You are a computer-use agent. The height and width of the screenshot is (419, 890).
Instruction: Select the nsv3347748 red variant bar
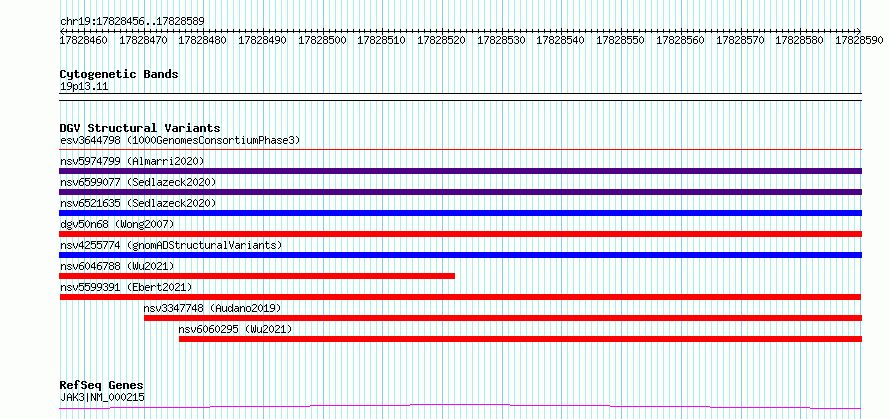coord(503,318)
